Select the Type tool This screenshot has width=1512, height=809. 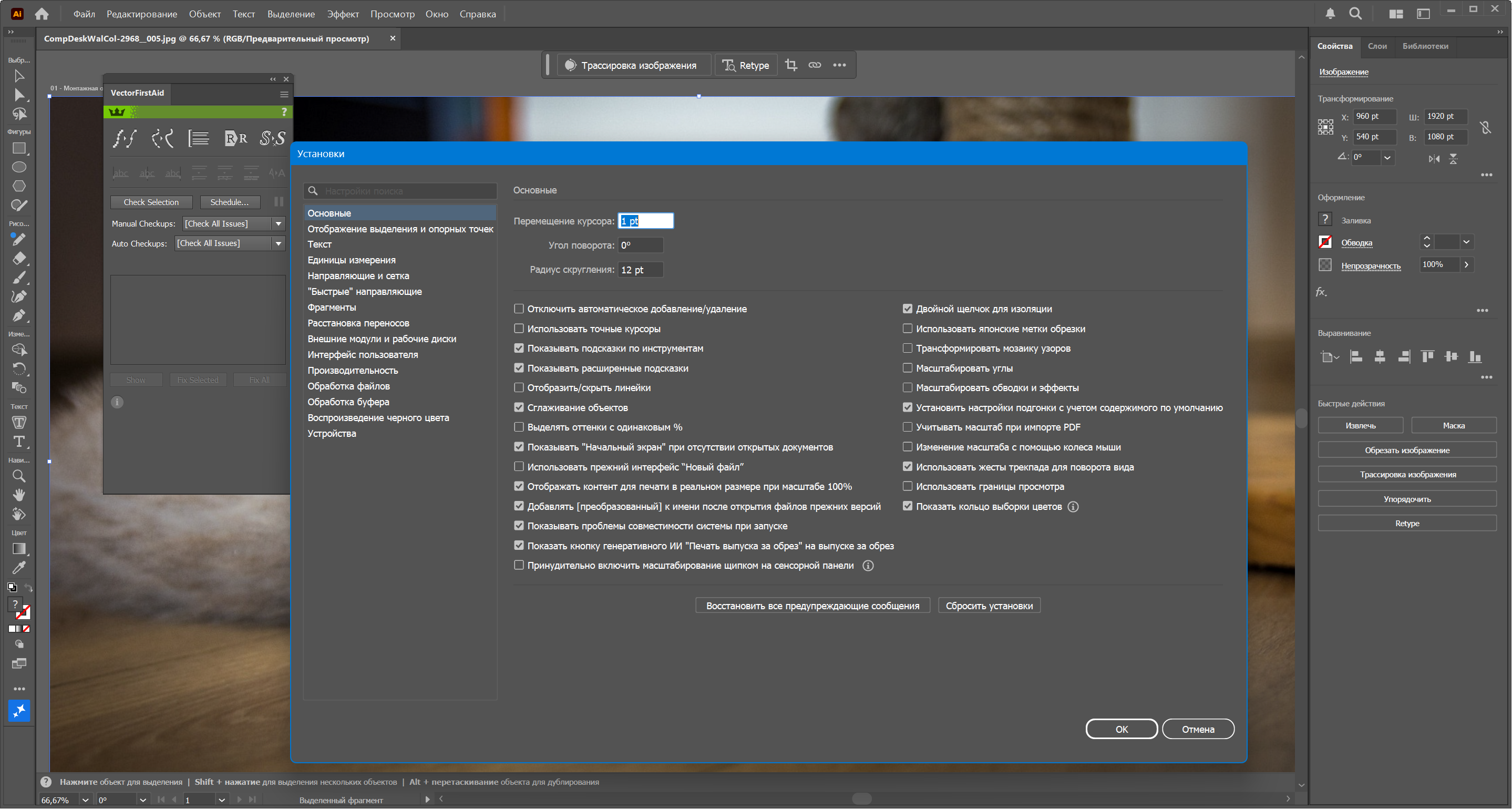coord(19,442)
